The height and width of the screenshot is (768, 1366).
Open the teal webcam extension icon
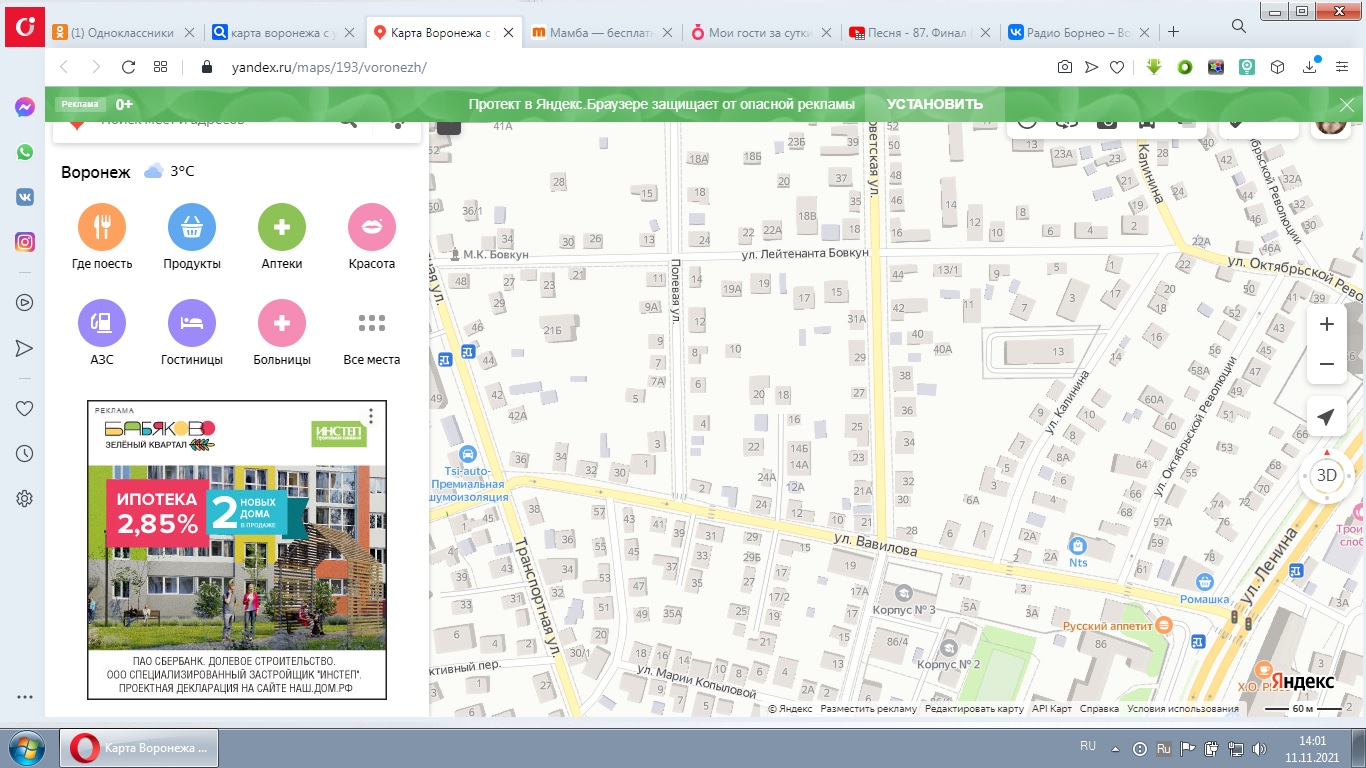pos(1246,67)
